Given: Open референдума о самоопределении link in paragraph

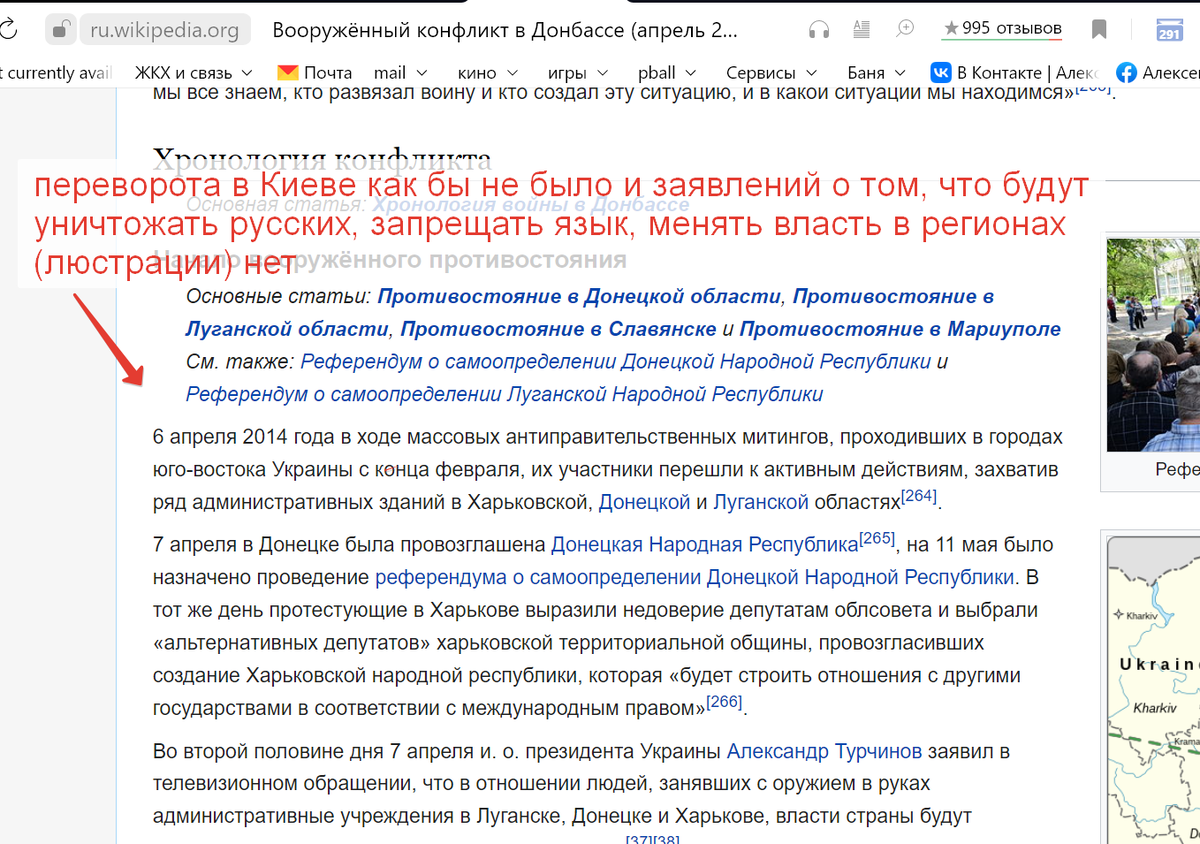Looking at the screenshot, I should 695,577.
